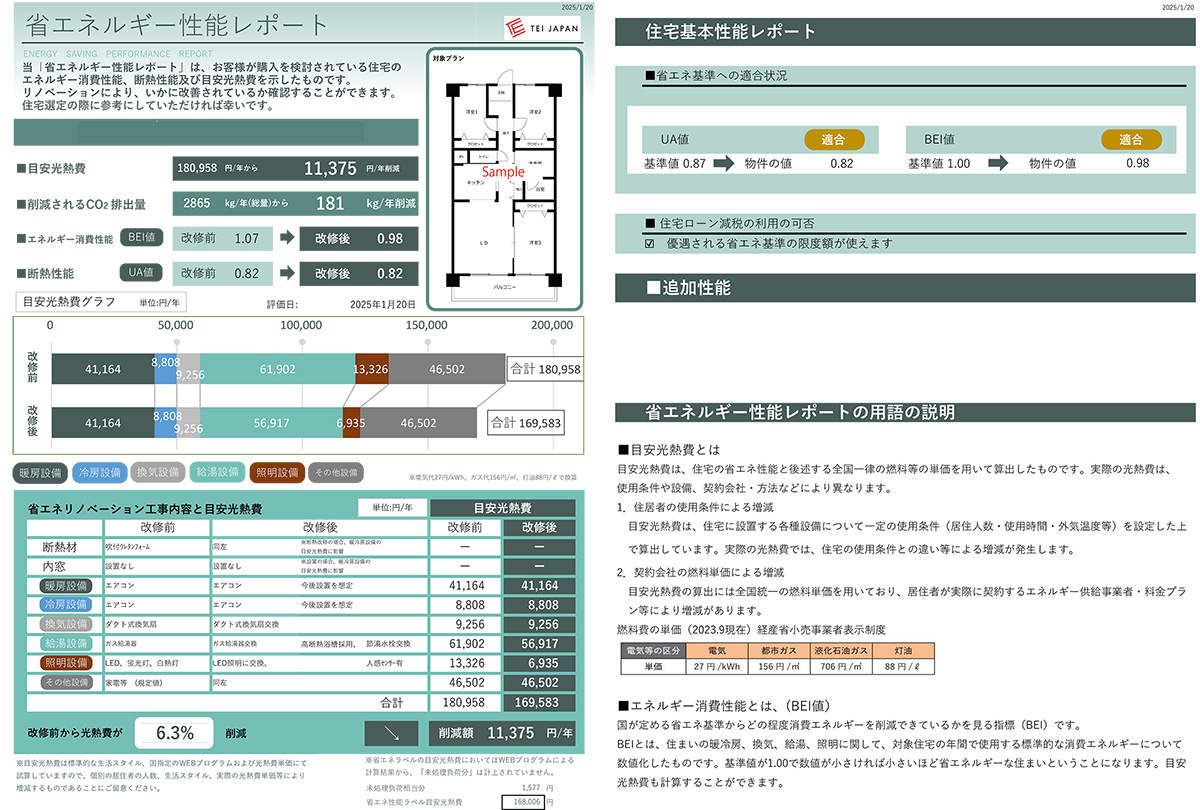Viewport: 1200px width, 810px height.
Task: Click the 物件の値 0.82 figure under UA値 header
Action: [x=841, y=163]
